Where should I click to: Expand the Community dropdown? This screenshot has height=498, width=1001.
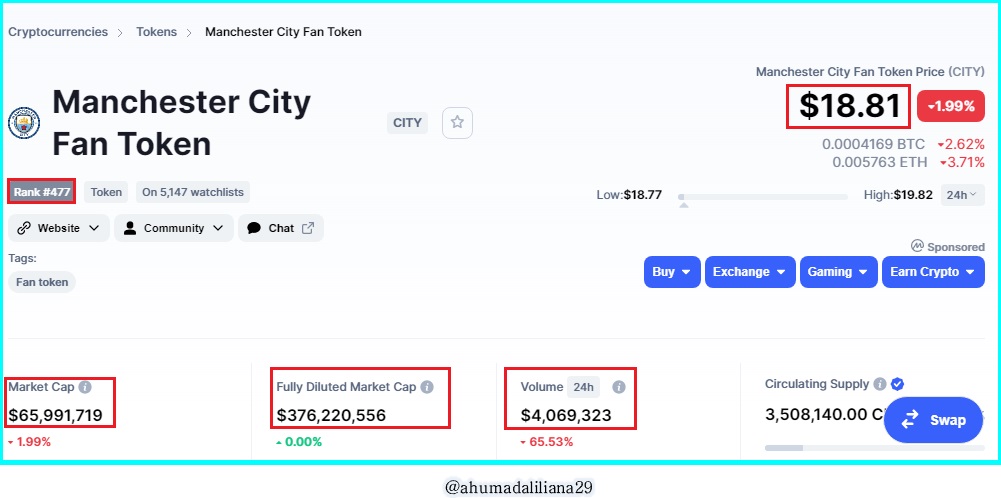174,228
